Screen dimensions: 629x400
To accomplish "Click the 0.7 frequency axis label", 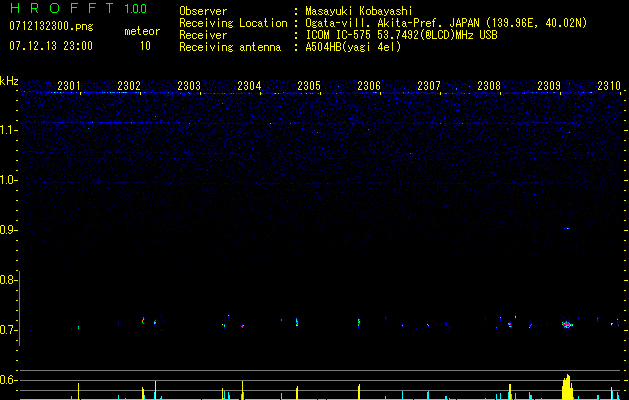I will tap(8, 330).
